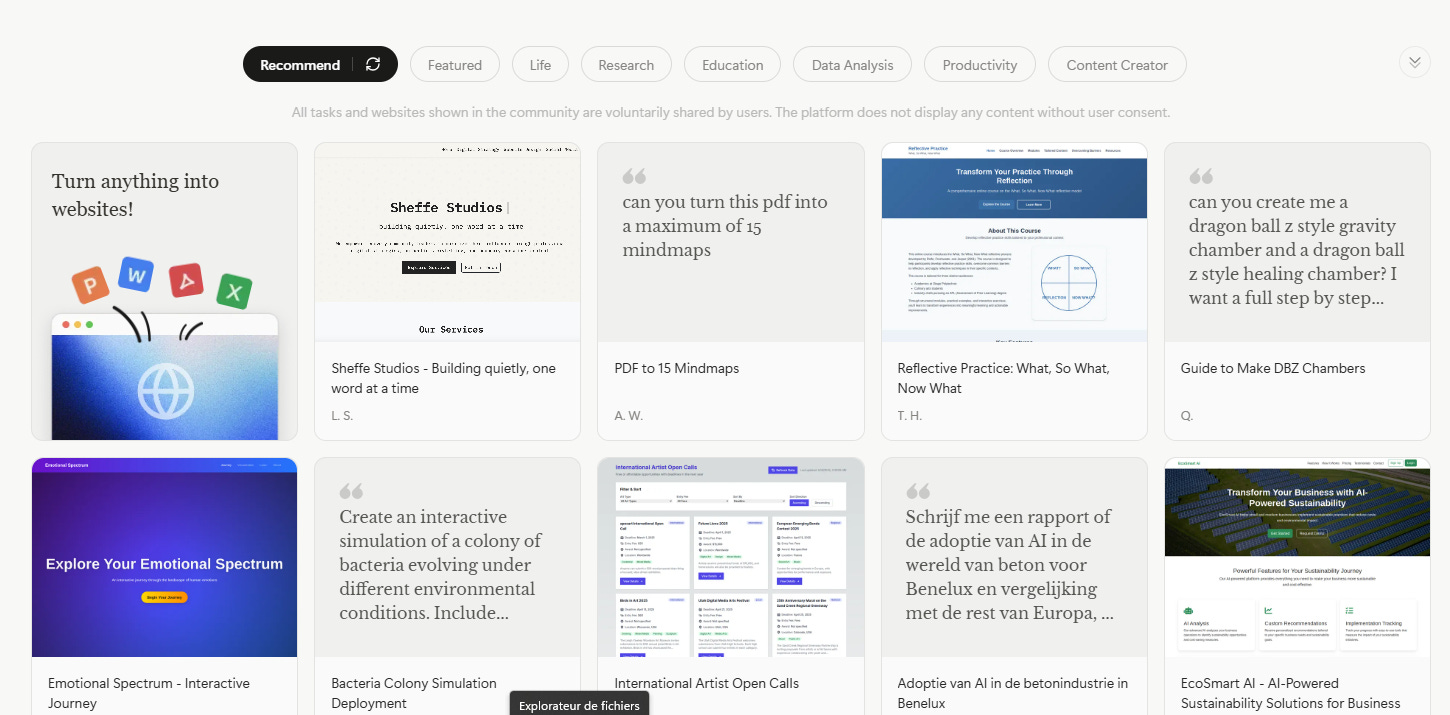The height and width of the screenshot is (715, 1450).
Task: Open the Sheffe Studios preview thumbnail
Action: (447, 242)
